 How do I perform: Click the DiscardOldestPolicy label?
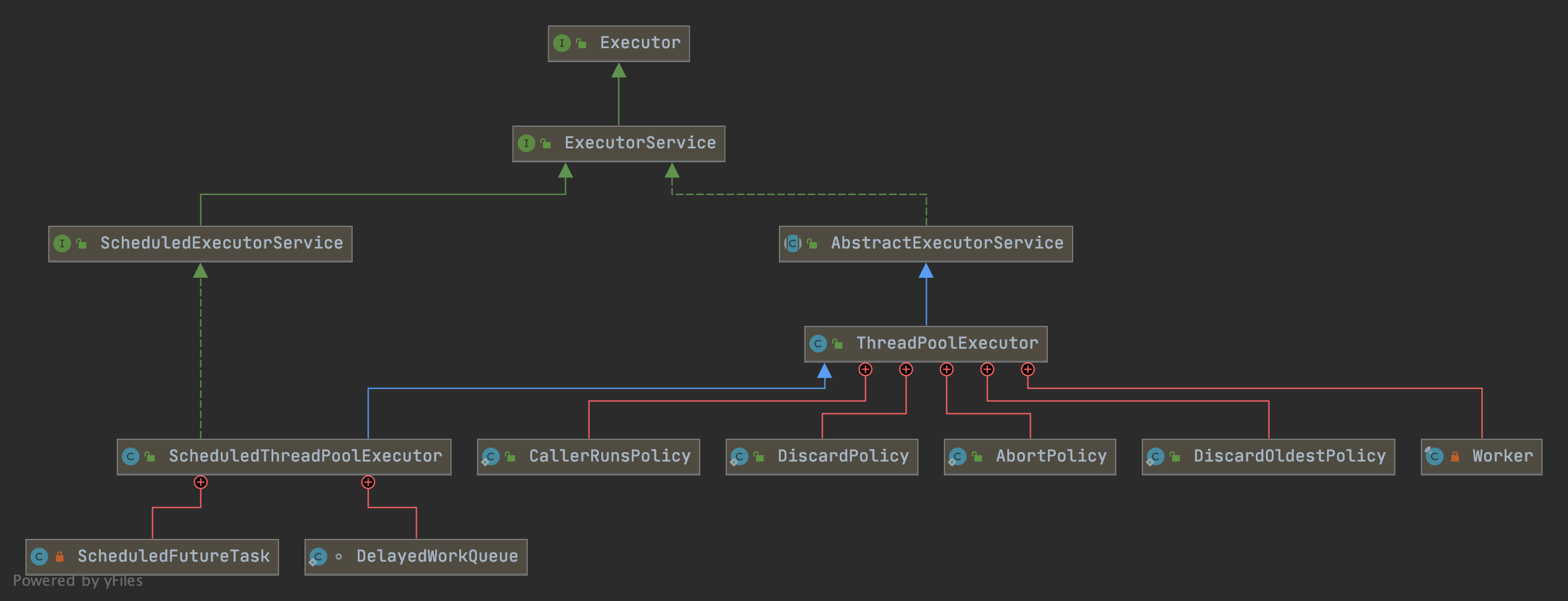[x=1290, y=456]
